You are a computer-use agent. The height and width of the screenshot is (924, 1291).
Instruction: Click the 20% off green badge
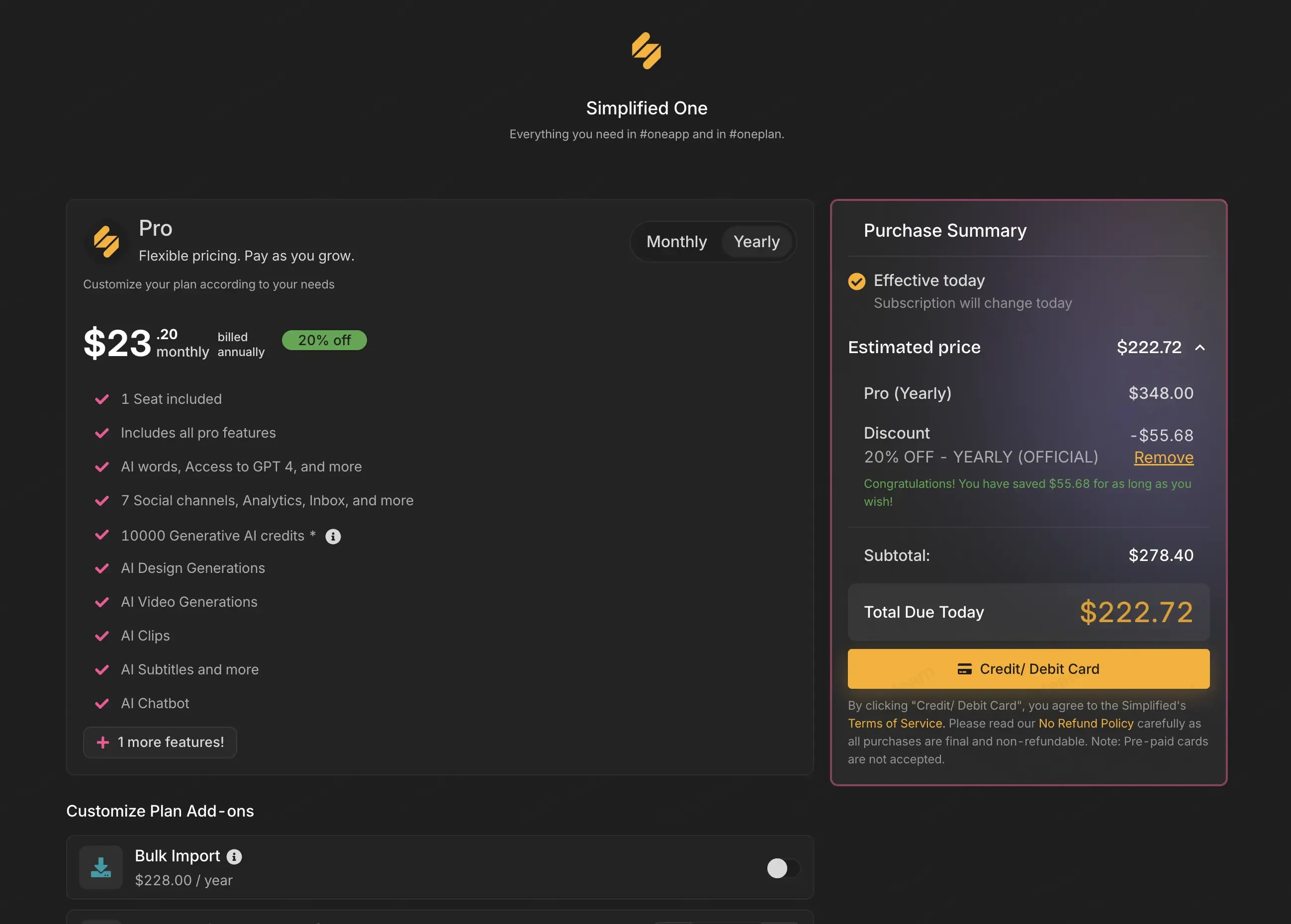pos(324,340)
